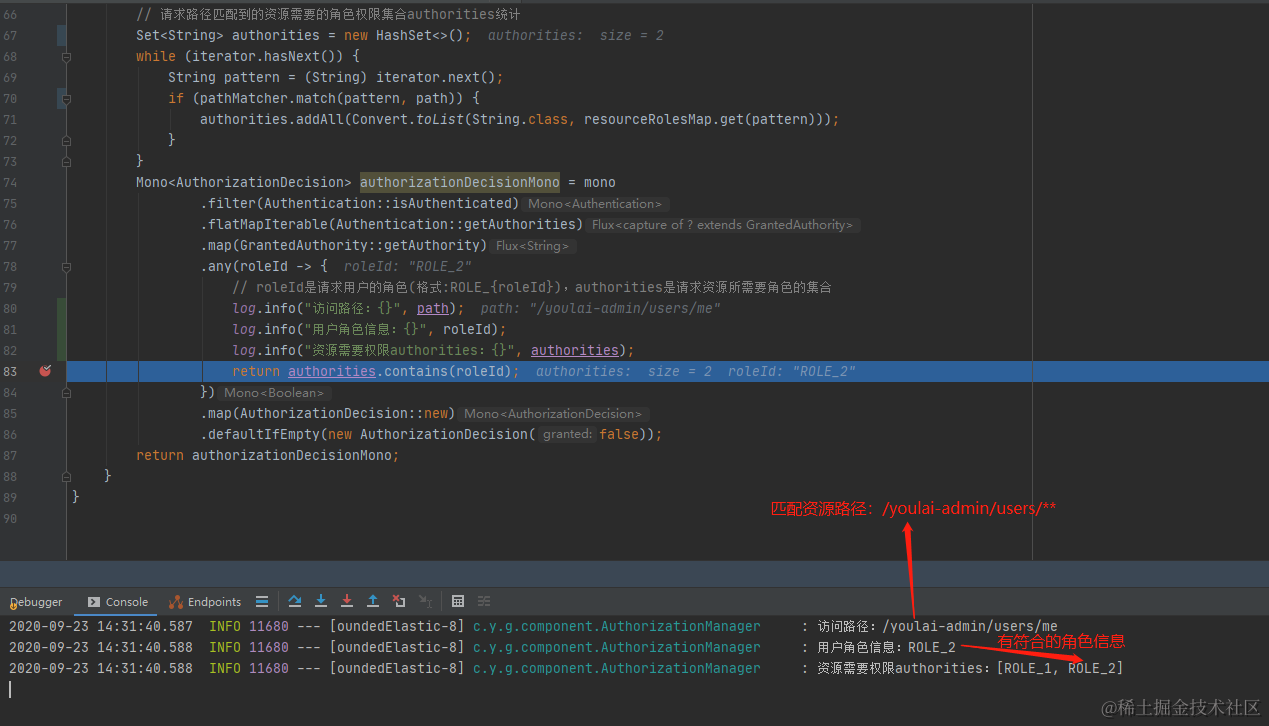Click GrantedAuthority::getAuthority on line 77
Viewport: 1269px width, 726px height.
(x=359, y=245)
